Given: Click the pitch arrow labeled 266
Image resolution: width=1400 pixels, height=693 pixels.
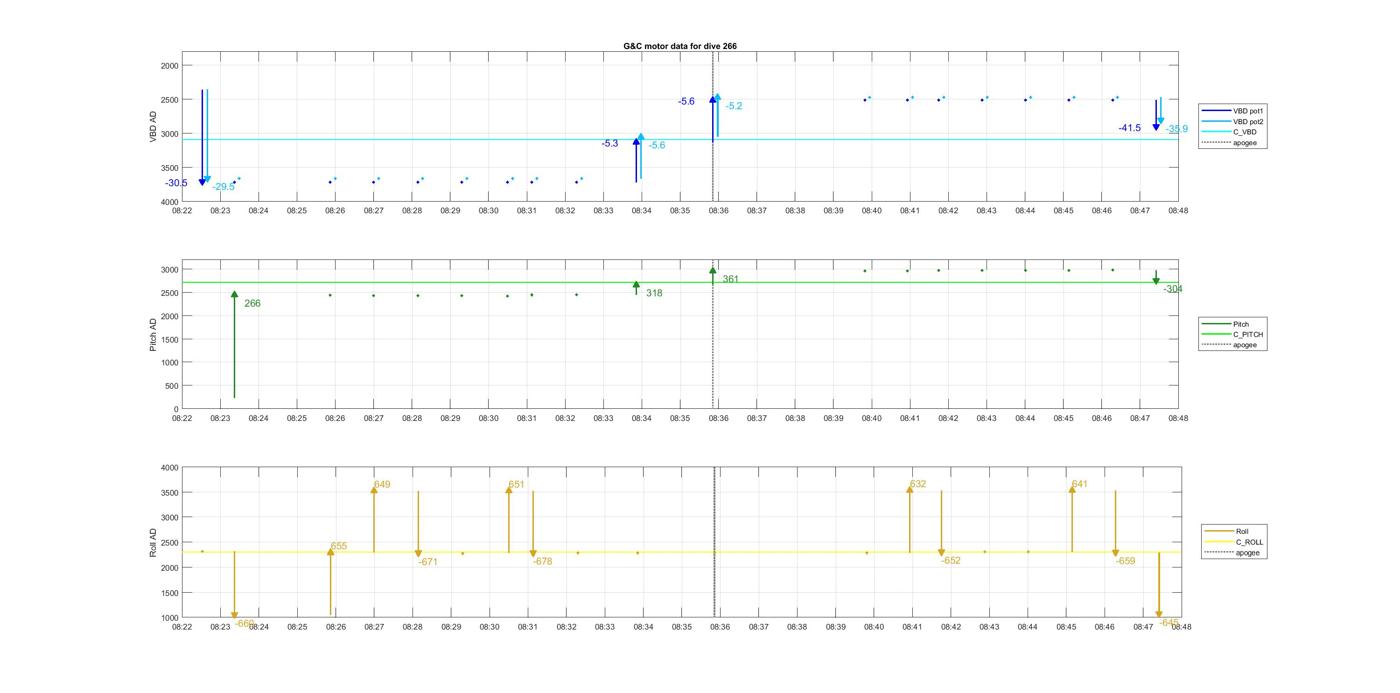Looking at the screenshot, I should click(x=234, y=345).
